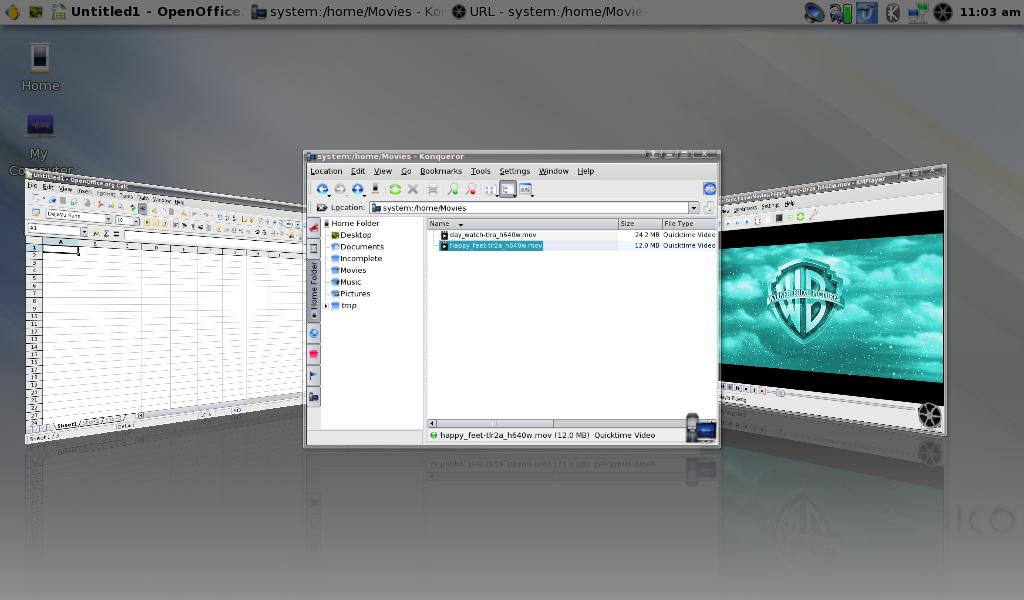Open the Home icon on the desktop
This screenshot has width=1024, height=600.
[x=40, y=66]
